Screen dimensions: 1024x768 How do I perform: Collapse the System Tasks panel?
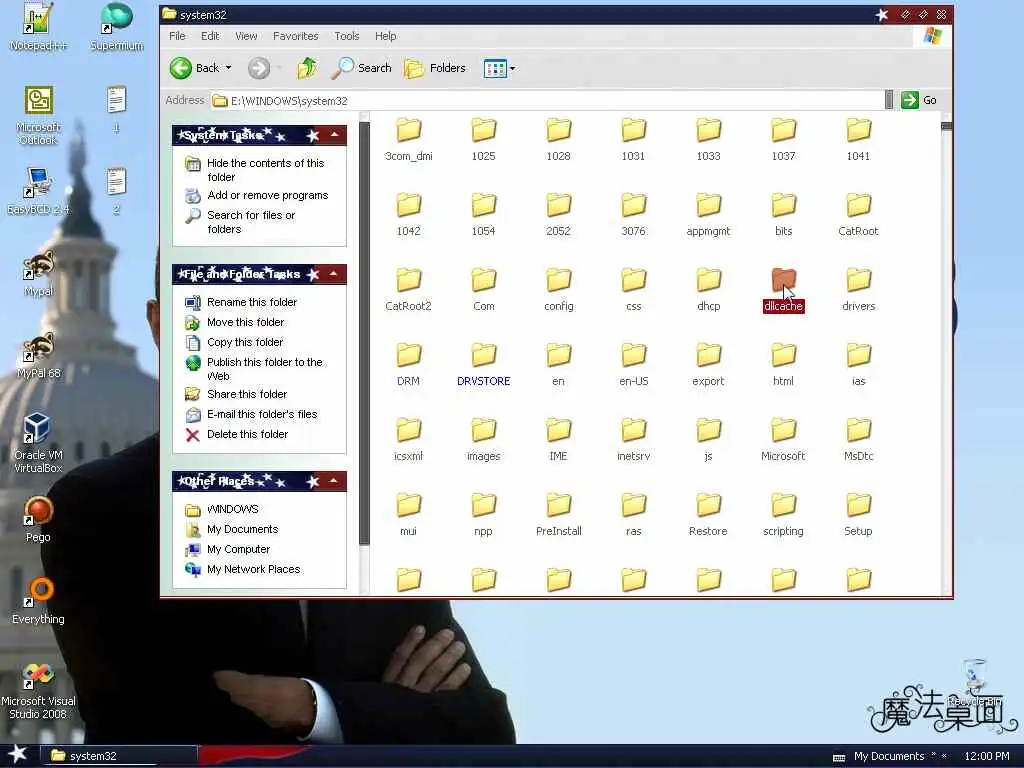pos(334,135)
